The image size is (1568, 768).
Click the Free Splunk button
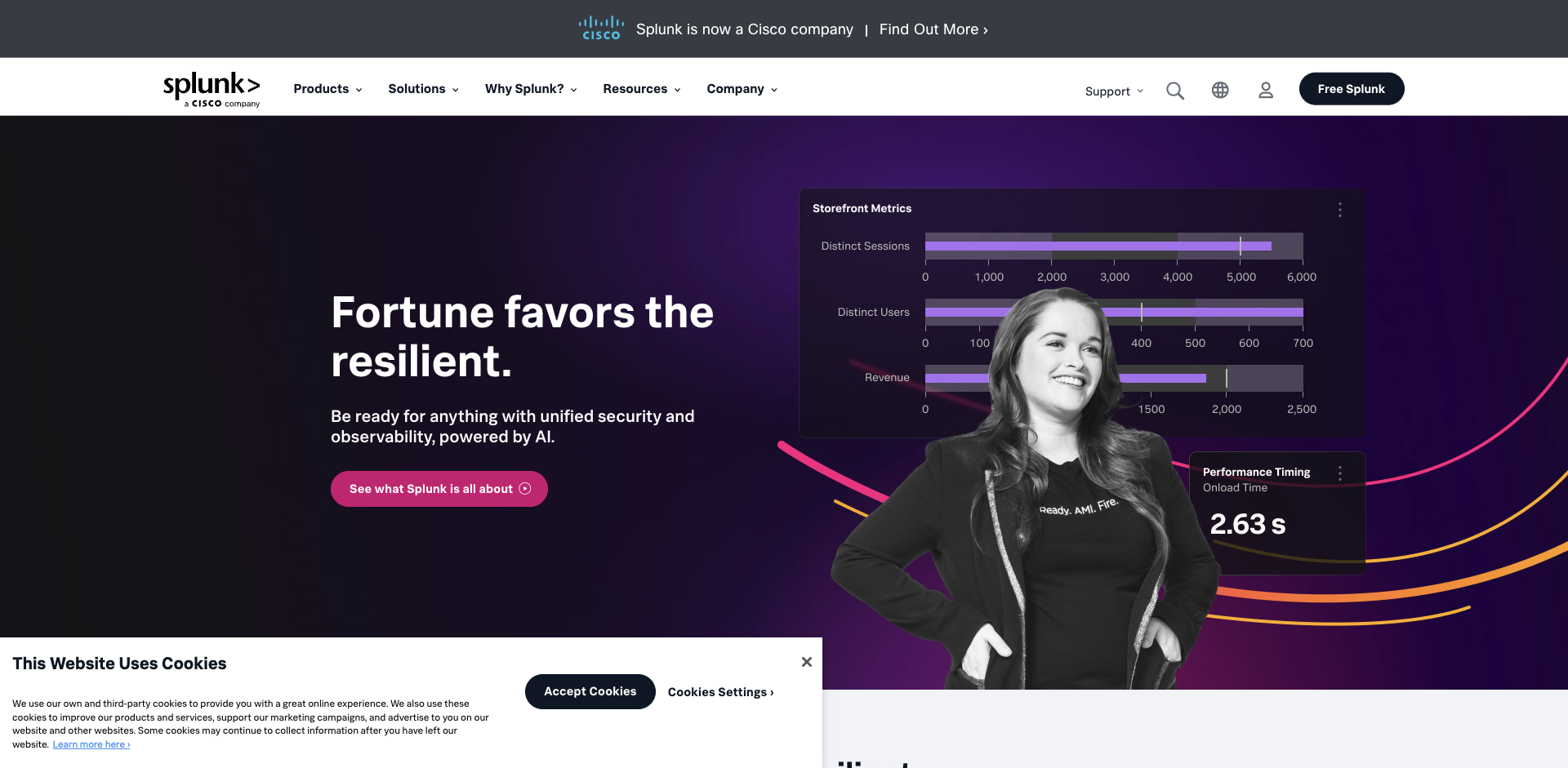(1352, 89)
